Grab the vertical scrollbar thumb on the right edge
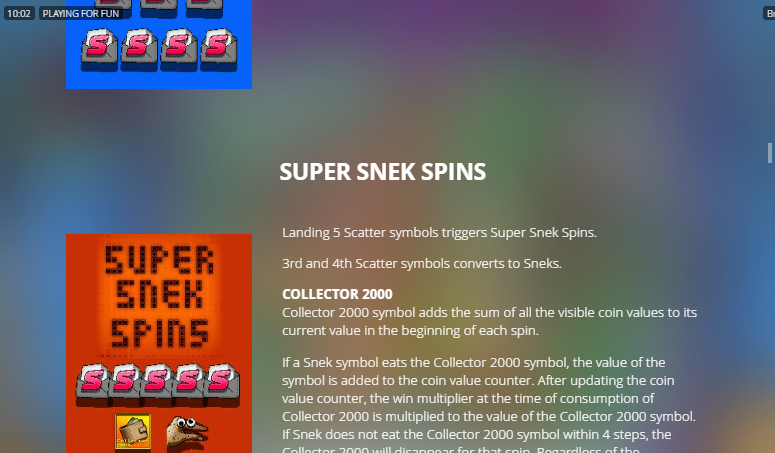This screenshot has height=453, width=775. 770,153
